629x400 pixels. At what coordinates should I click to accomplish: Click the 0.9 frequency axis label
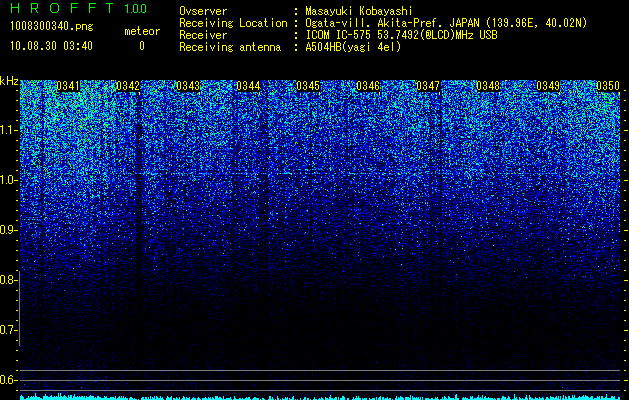click(8, 230)
